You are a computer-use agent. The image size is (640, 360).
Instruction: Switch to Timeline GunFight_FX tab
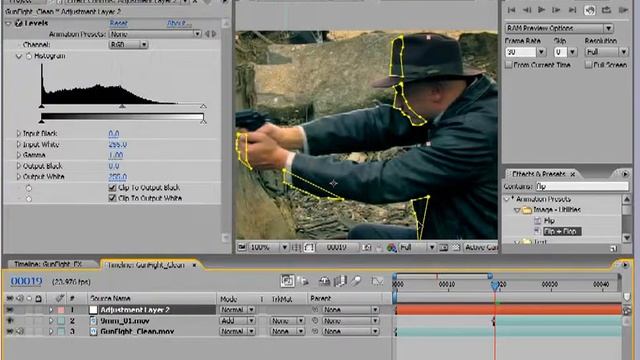[x=48, y=264]
